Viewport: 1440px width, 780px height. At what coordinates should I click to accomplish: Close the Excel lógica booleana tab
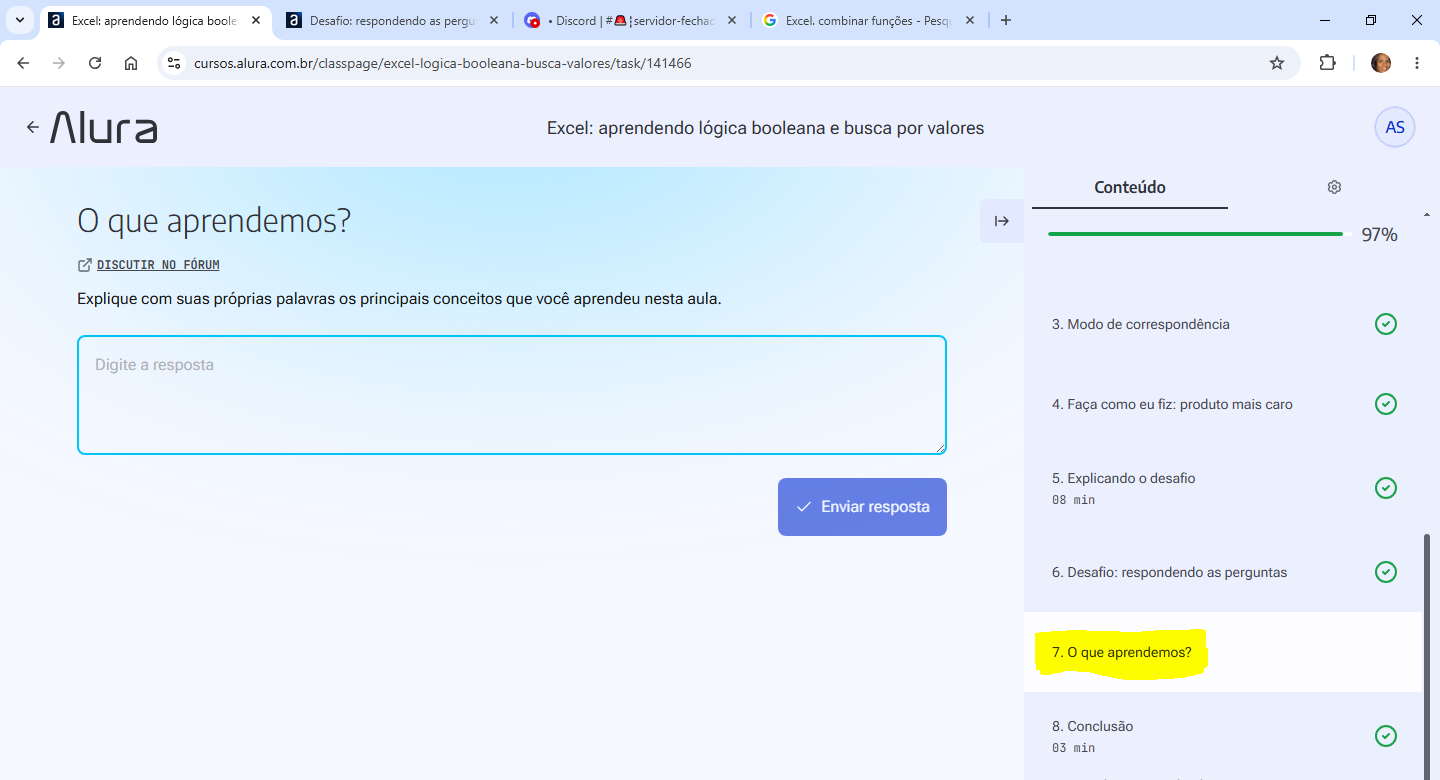pos(256,20)
